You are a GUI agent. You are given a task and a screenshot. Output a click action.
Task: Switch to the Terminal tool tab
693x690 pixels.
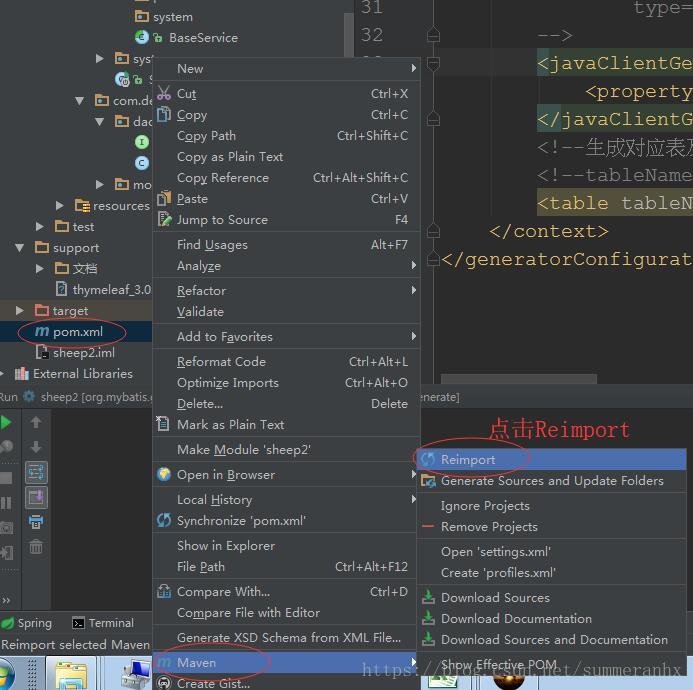pyautogui.click(x=103, y=622)
